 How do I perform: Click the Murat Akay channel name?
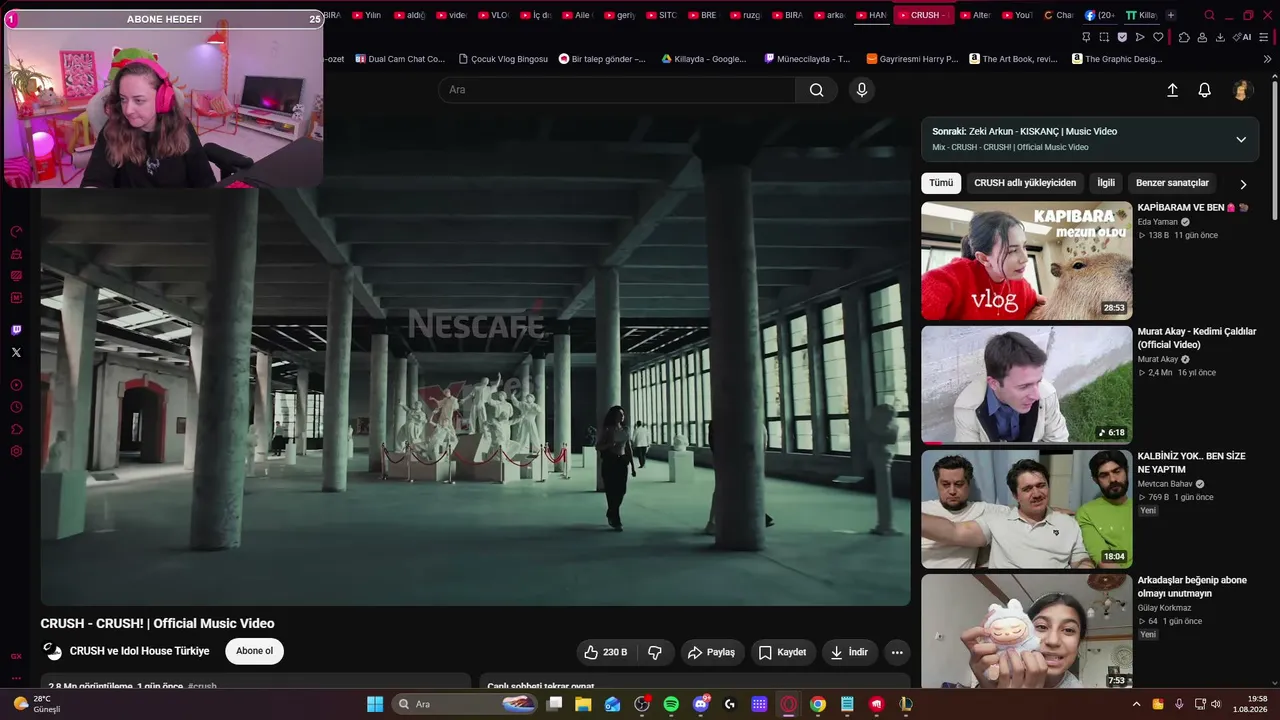[x=1158, y=360]
